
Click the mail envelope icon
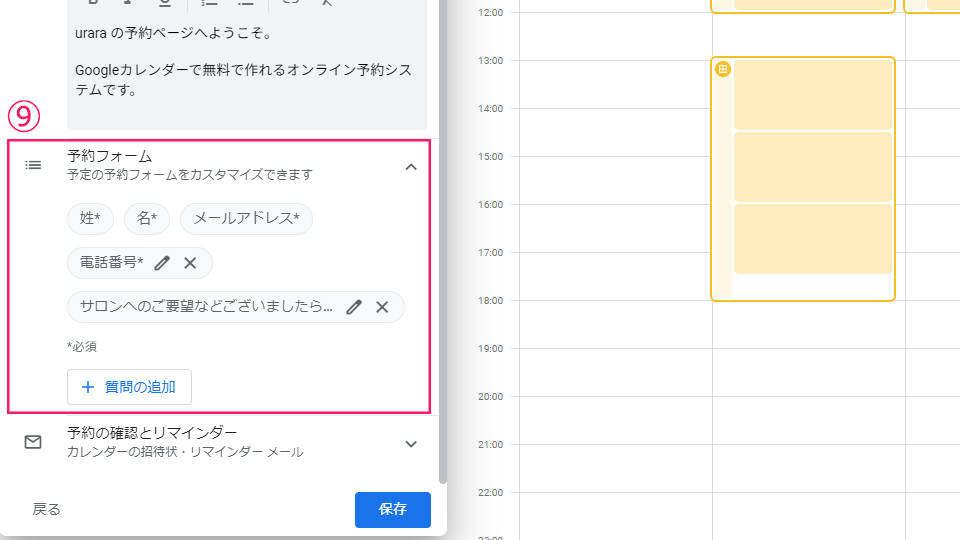click(x=33, y=442)
